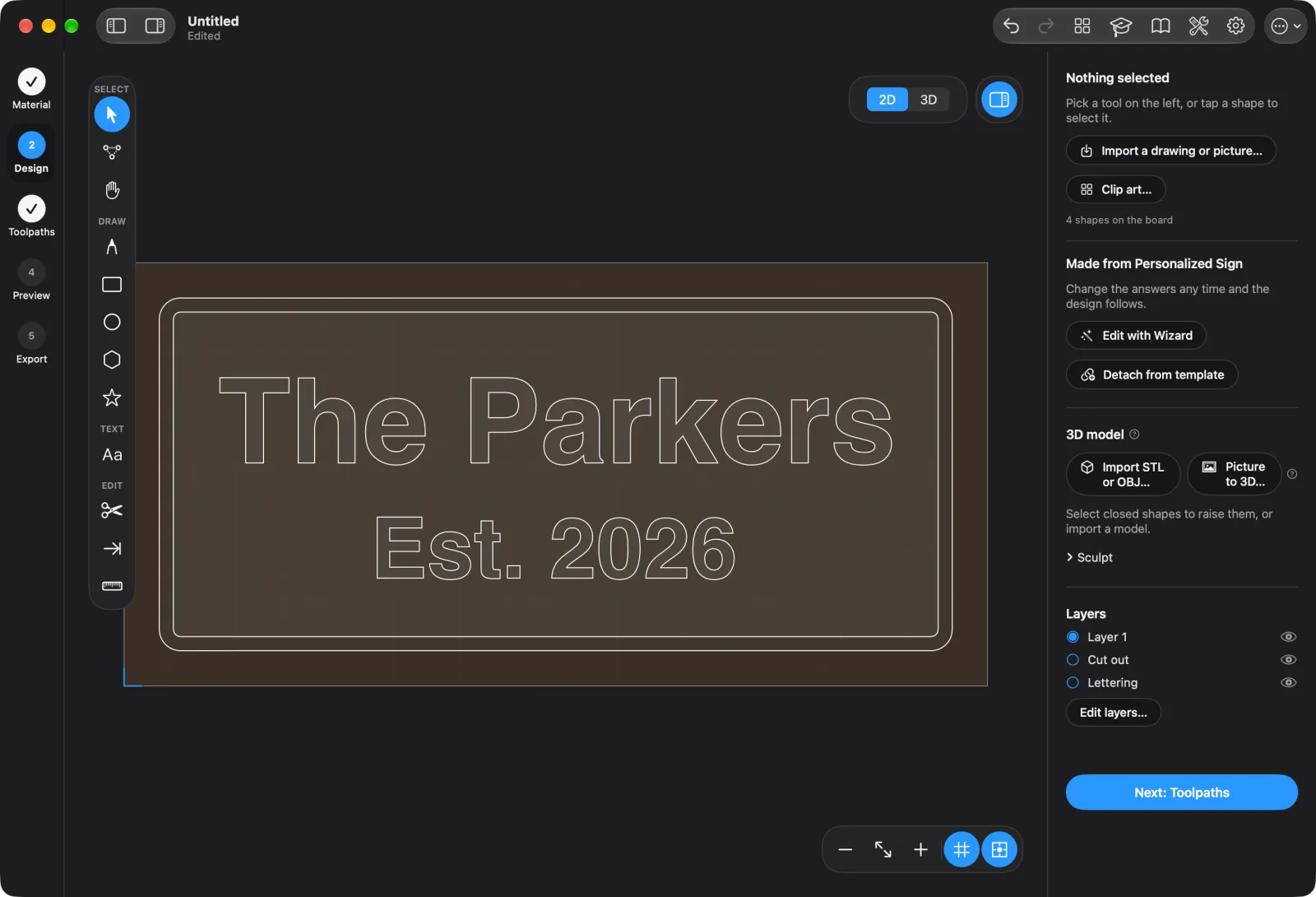
Task: Toggle the grid display button
Action: point(962,849)
